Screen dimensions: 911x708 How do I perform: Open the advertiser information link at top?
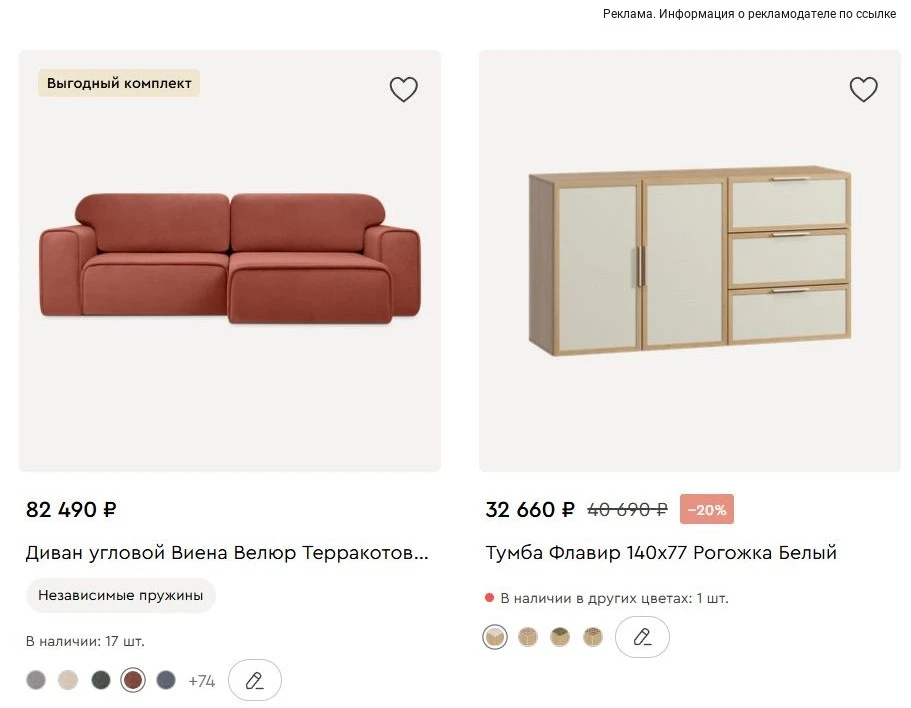[749, 14]
